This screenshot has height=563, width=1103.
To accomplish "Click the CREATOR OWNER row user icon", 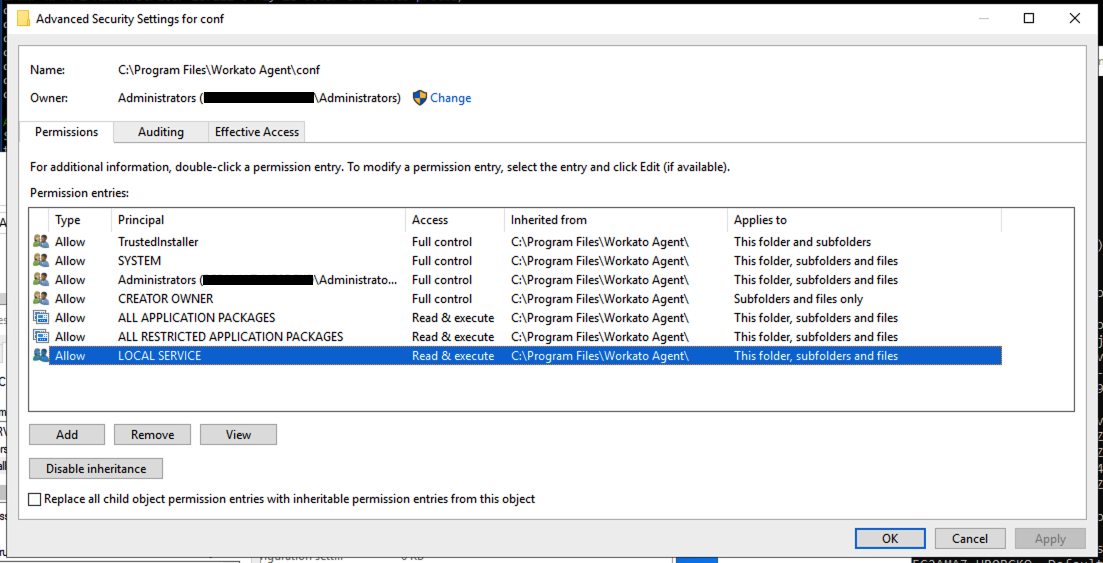I will tap(41, 298).
